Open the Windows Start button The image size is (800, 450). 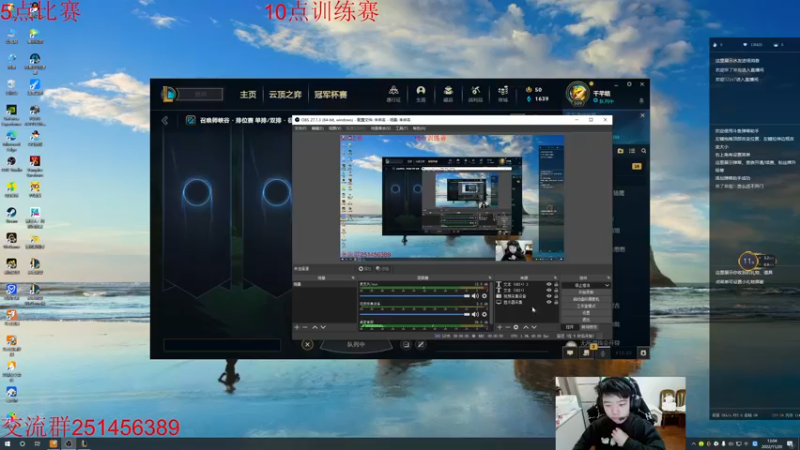click(7, 444)
